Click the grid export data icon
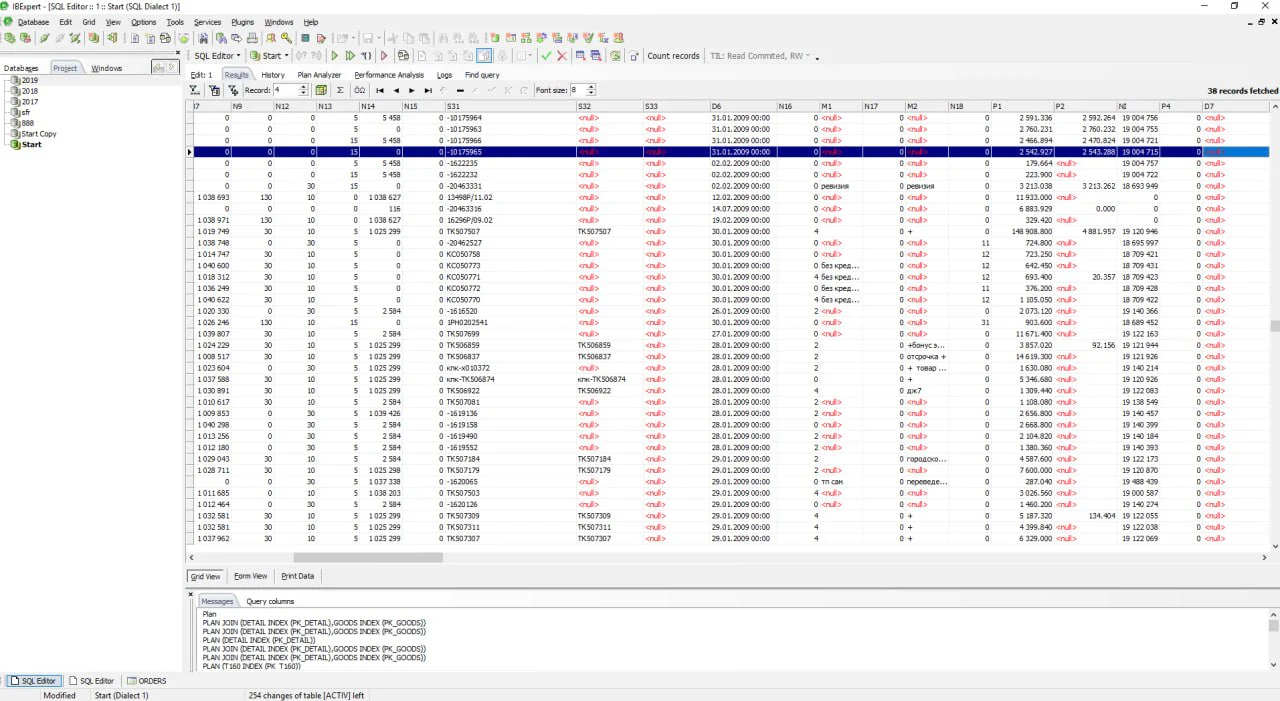 pos(321,90)
